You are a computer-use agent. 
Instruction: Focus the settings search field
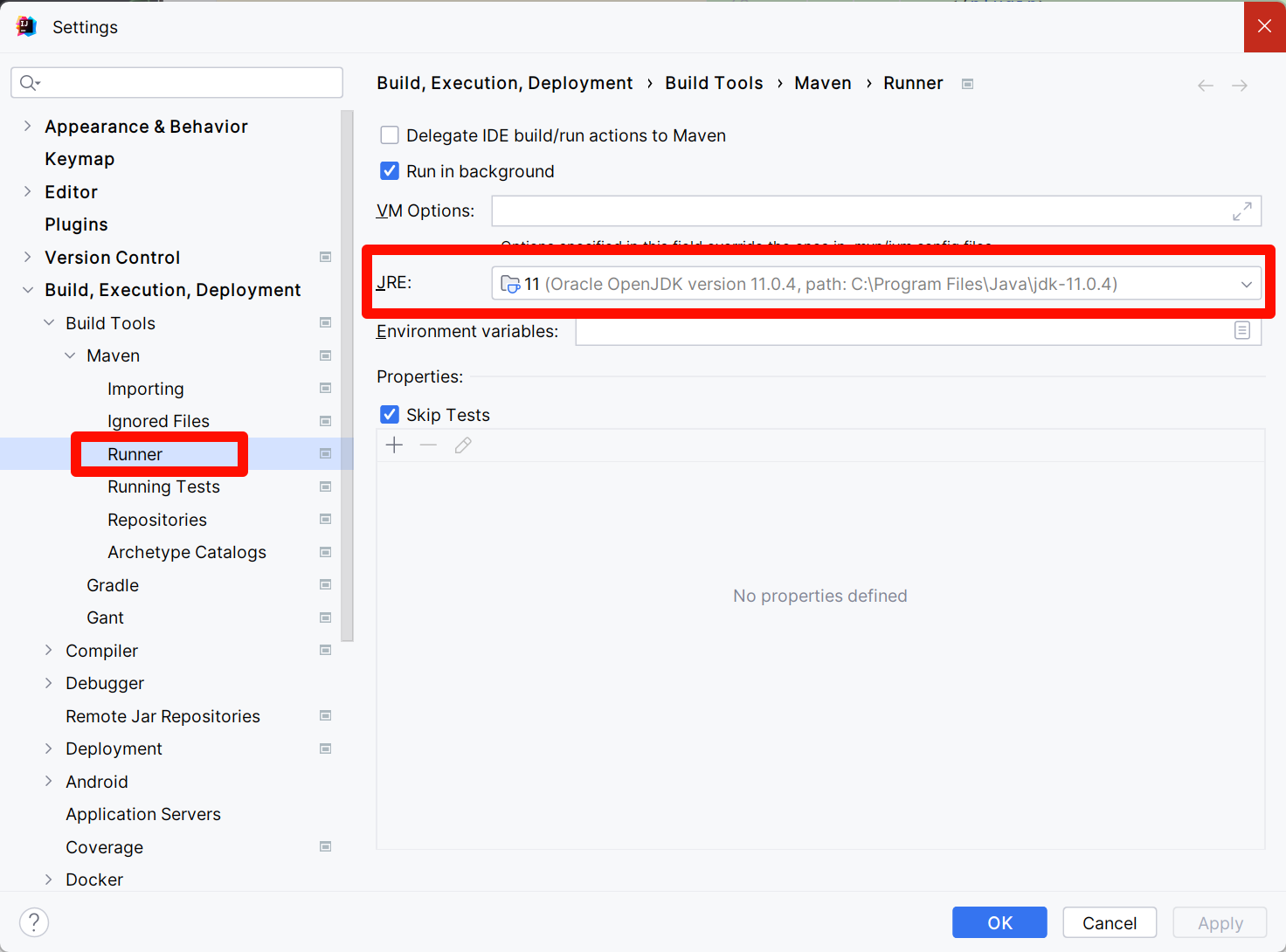(x=176, y=83)
